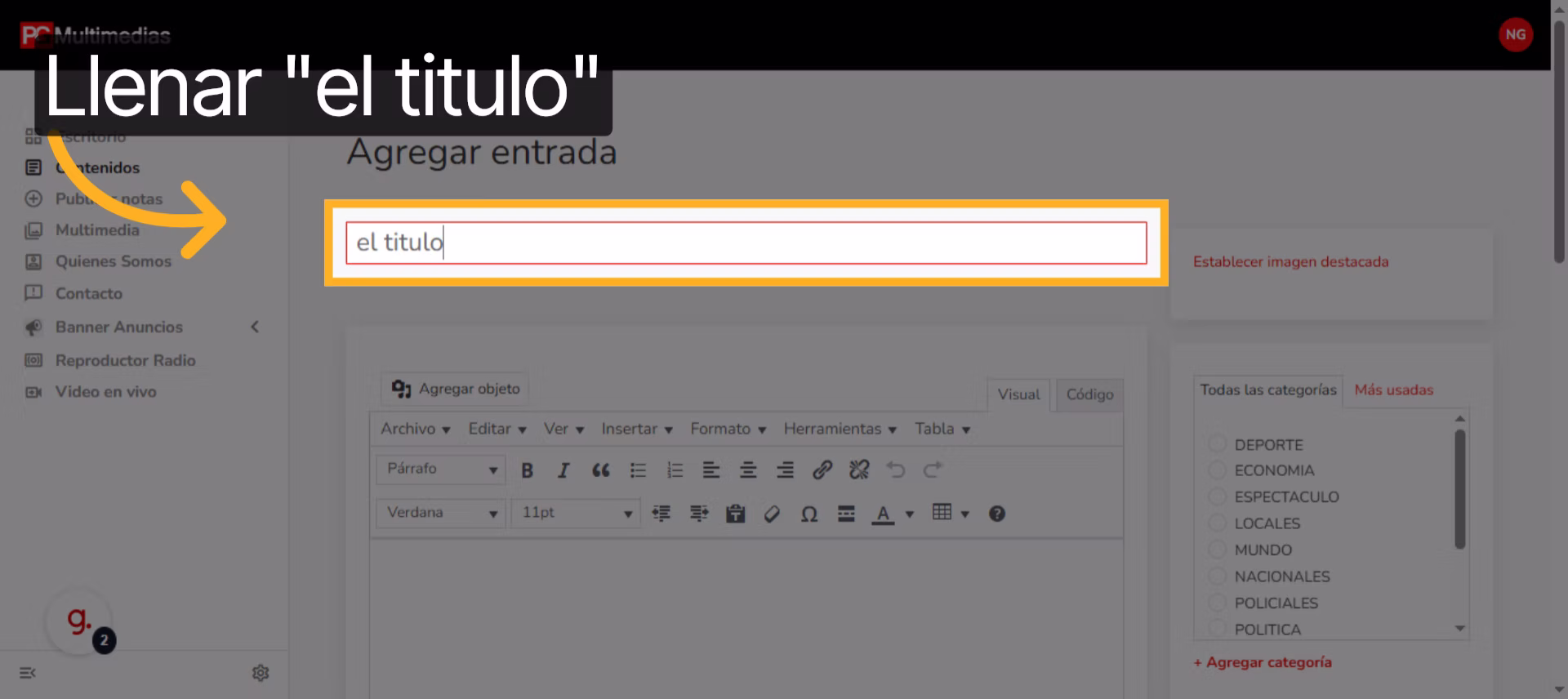Open the text color picker arrow

(x=910, y=514)
